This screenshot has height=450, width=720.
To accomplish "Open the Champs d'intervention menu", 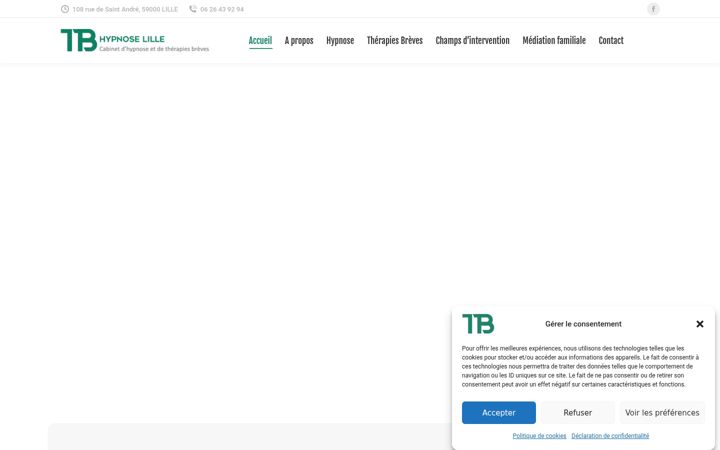I will (472, 40).
